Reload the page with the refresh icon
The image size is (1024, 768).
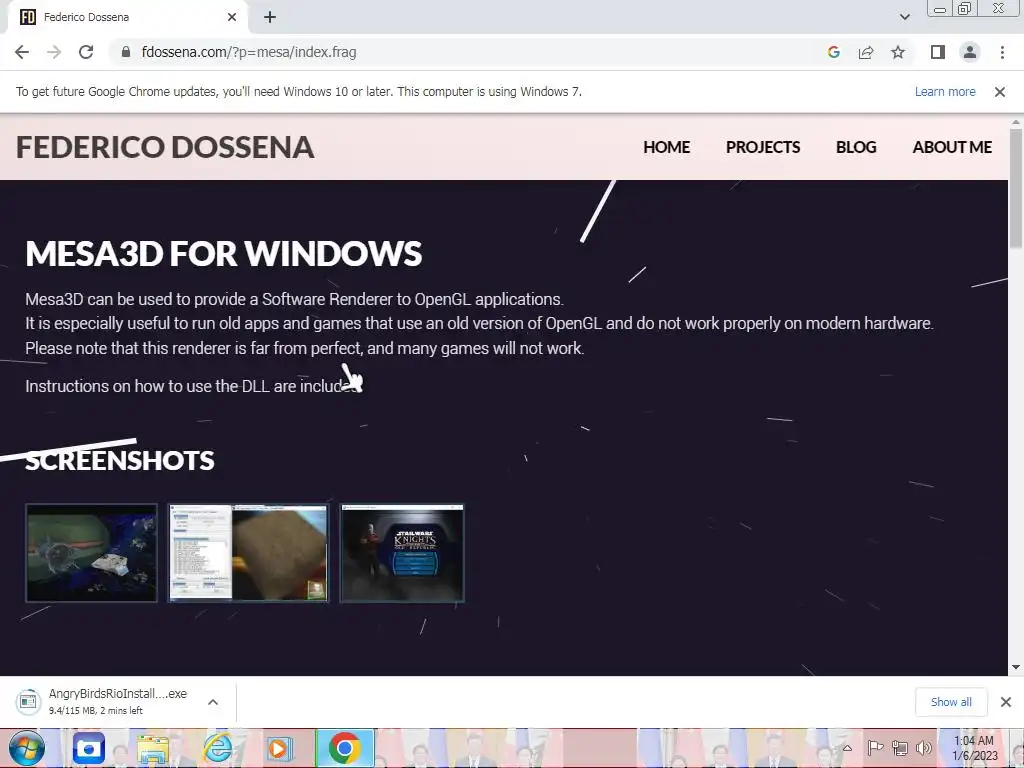point(86,52)
